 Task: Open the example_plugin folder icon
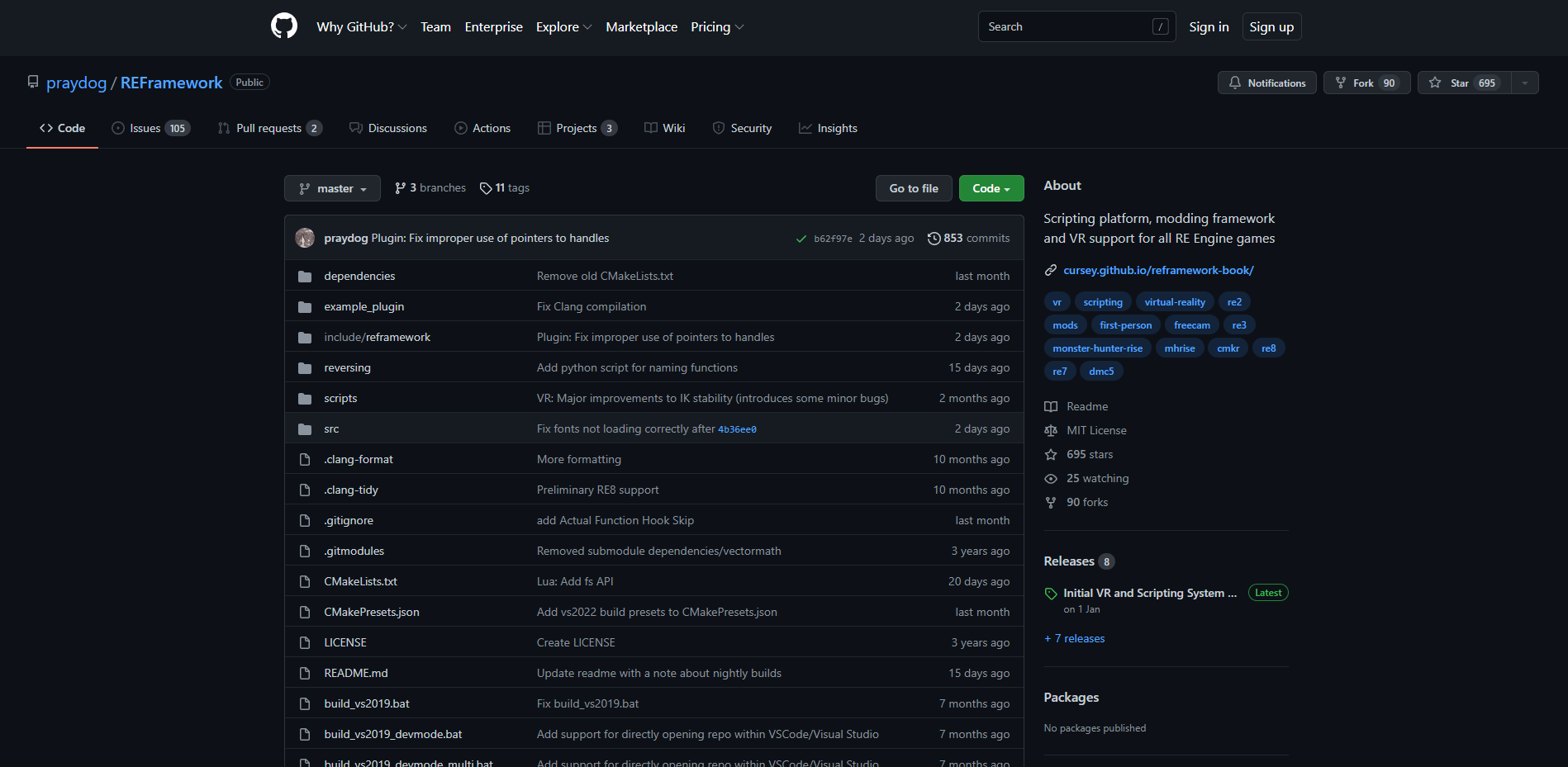[x=305, y=307]
